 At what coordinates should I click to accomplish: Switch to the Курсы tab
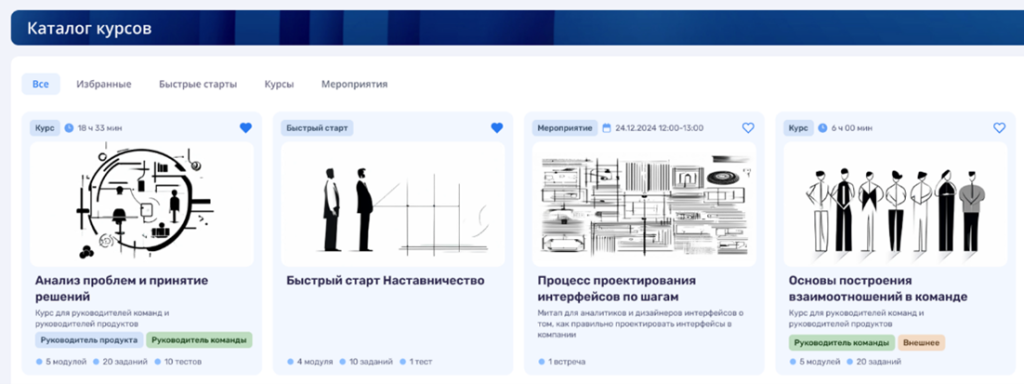(x=279, y=84)
